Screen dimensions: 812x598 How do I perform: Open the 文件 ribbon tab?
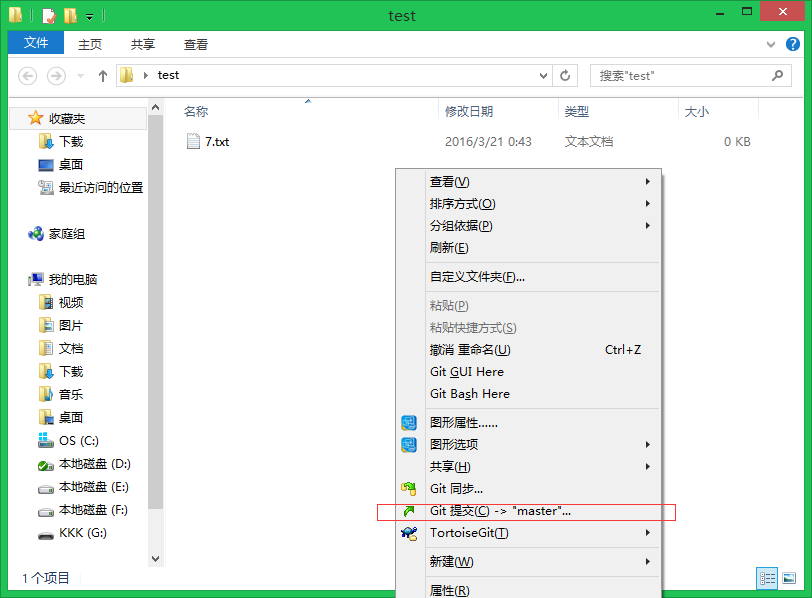[36, 43]
